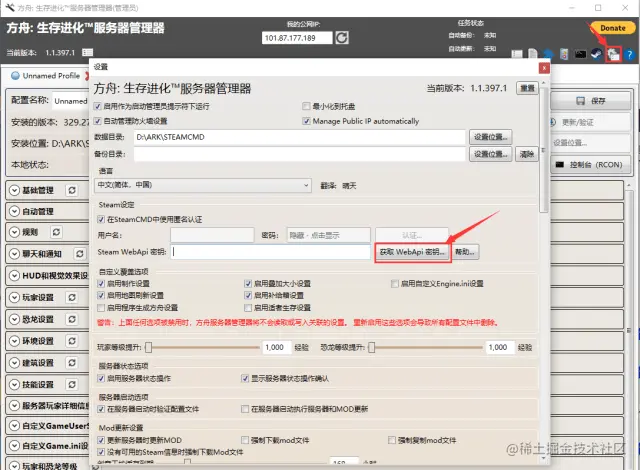Screen dimensions: 640x470
Task: Reset the 基础管理 section with its refresh icon
Action: (x=72, y=190)
